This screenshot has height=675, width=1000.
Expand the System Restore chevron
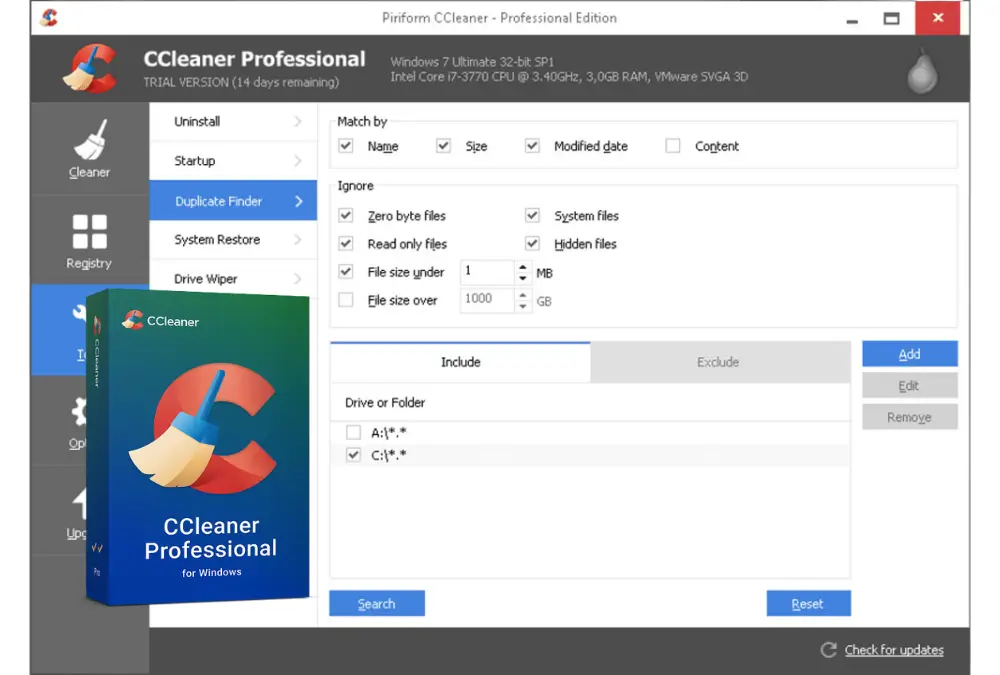298,239
